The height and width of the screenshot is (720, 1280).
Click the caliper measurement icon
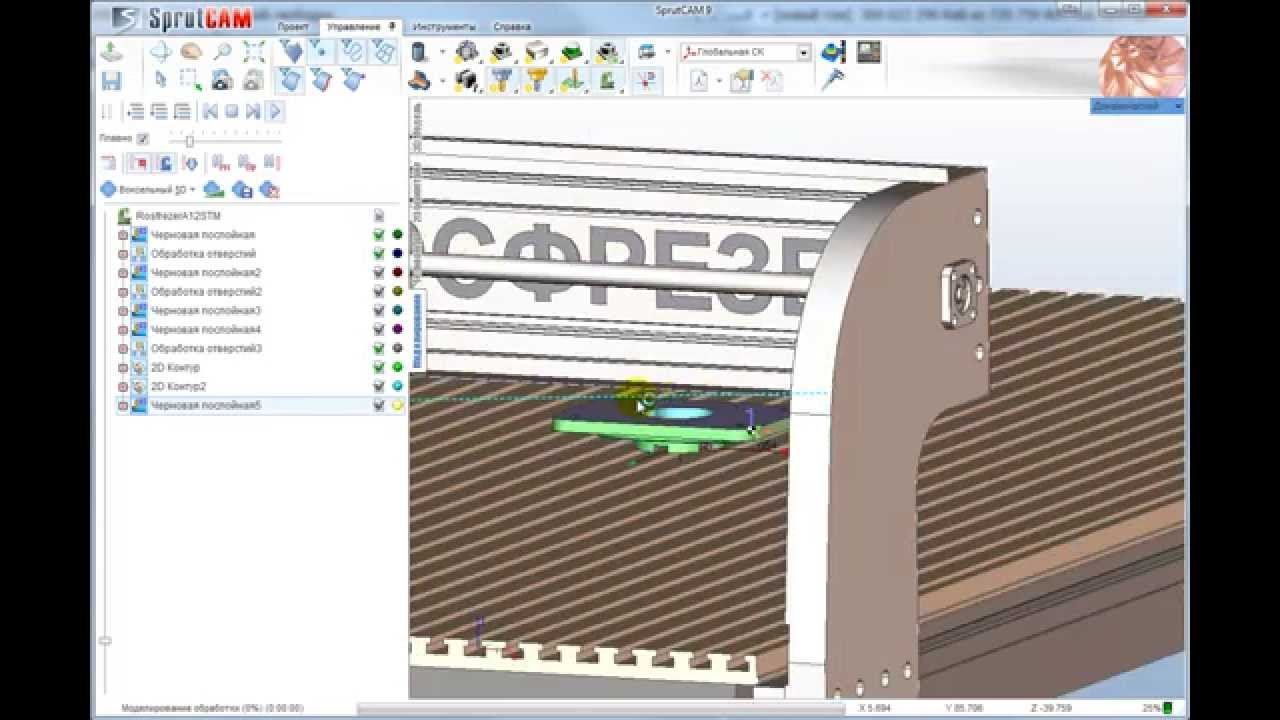click(x=832, y=80)
